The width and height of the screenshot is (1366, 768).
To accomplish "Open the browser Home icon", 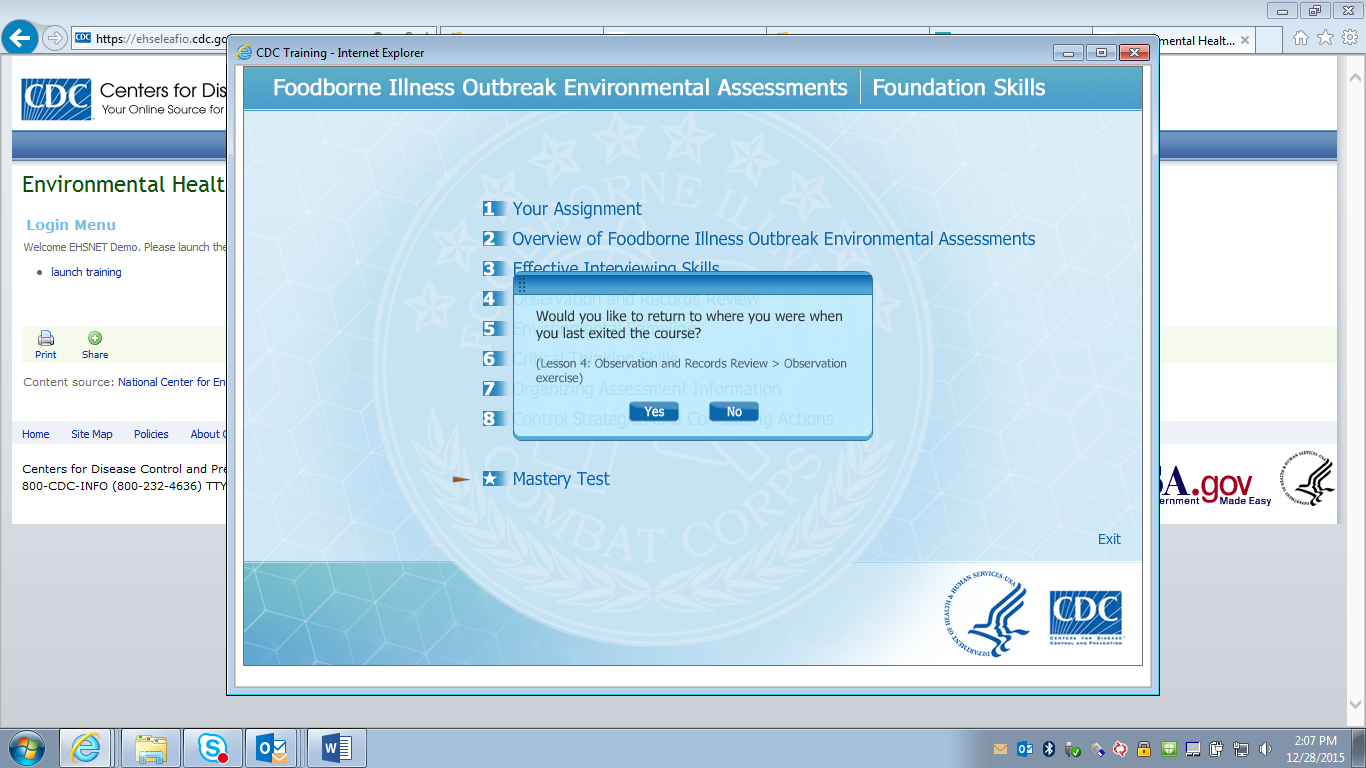I will click(x=1301, y=38).
